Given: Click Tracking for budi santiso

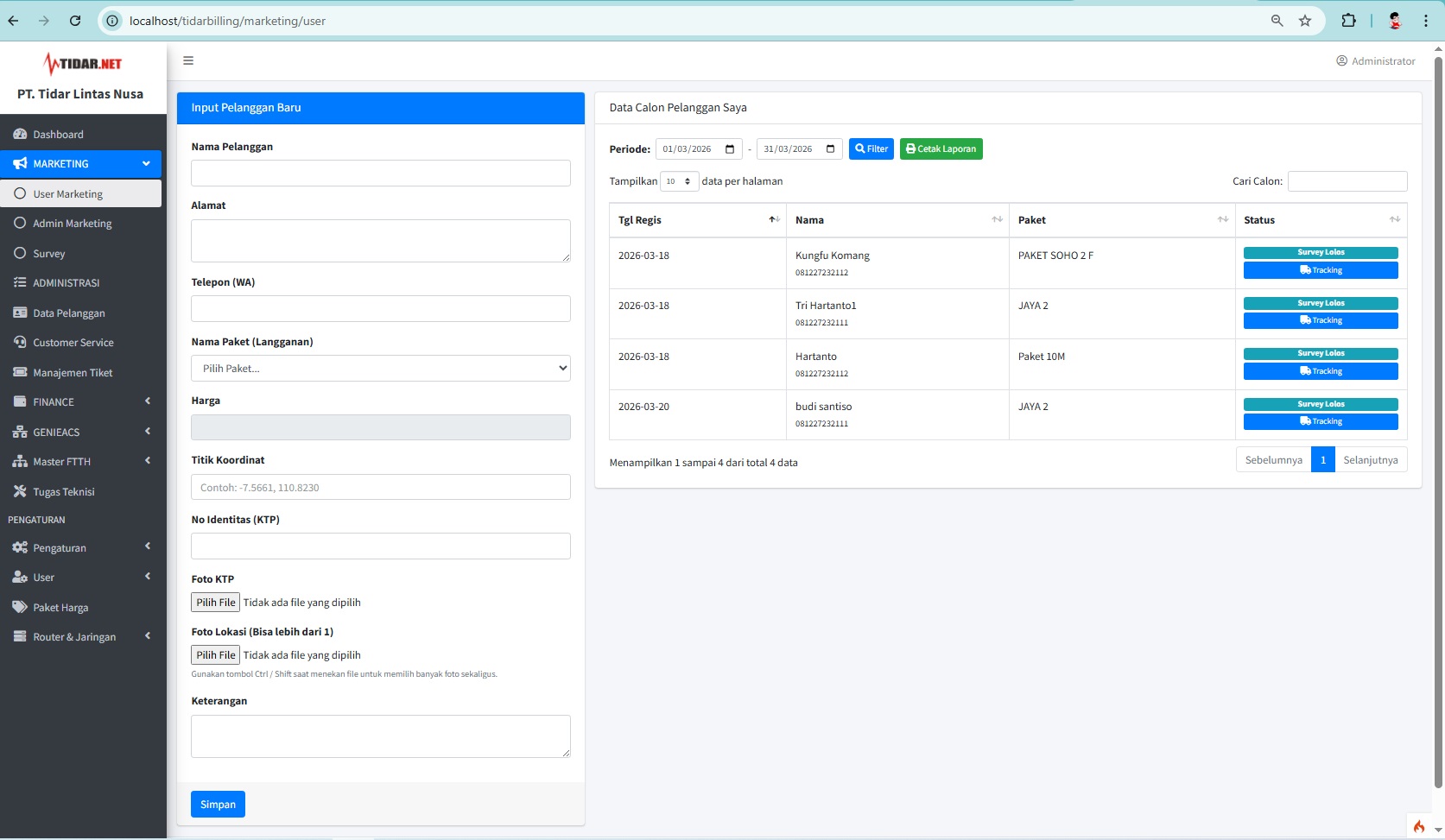Looking at the screenshot, I should pos(1321,421).
